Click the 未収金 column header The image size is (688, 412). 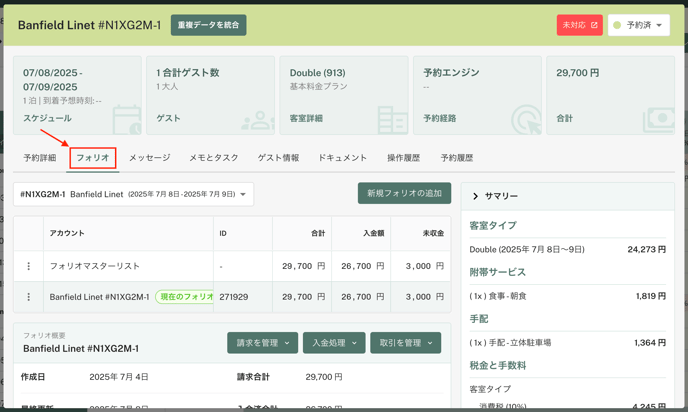[x=433, y=233]
